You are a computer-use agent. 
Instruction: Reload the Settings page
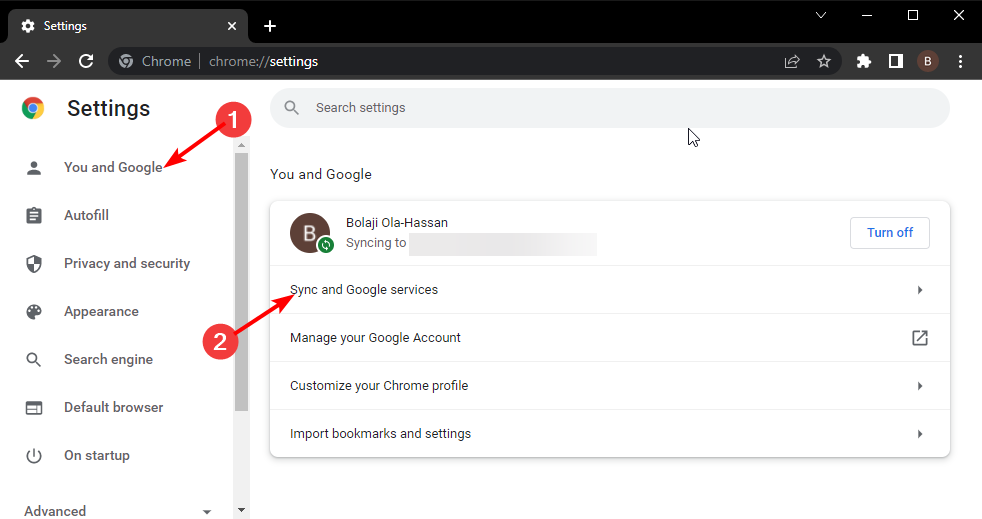coord(86,61)
